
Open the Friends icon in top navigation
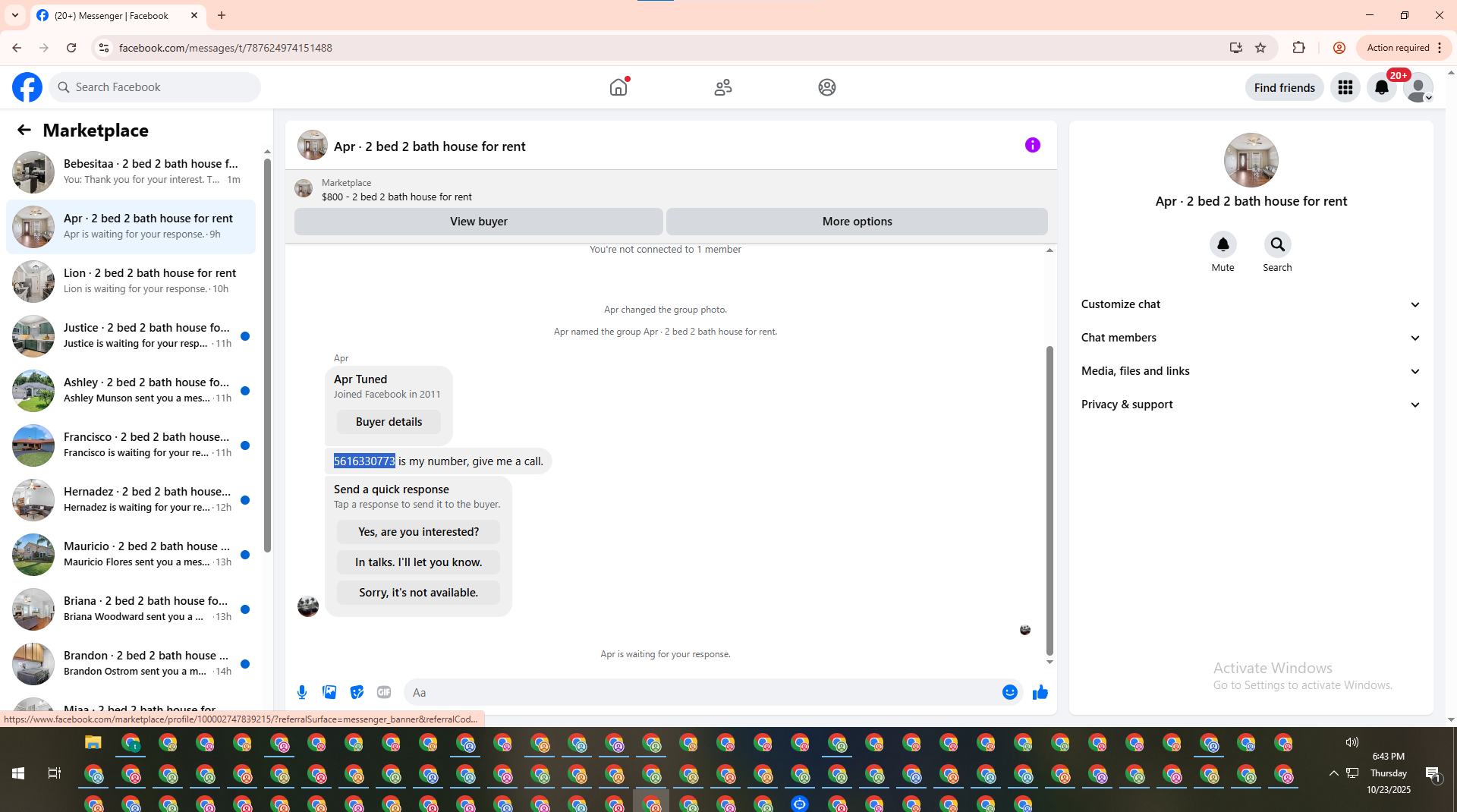point(723,87)
